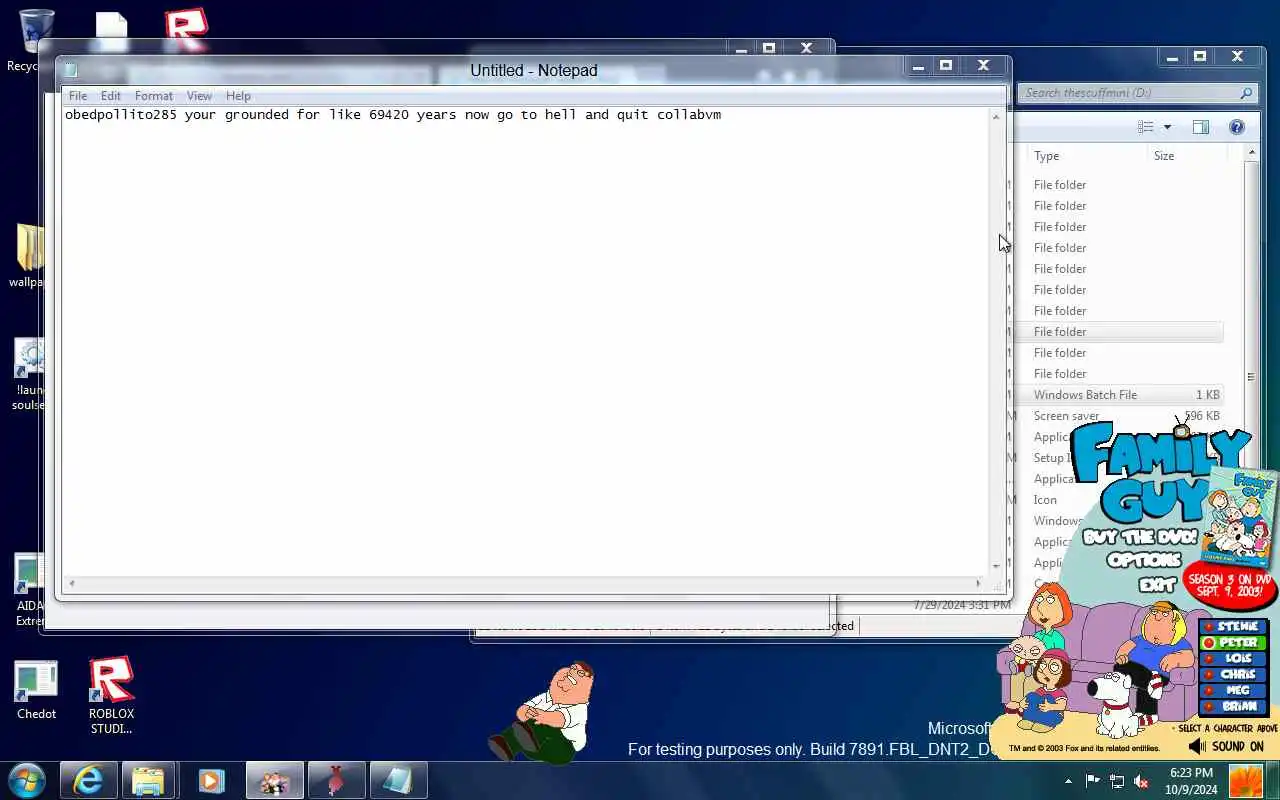This screenshot has height=800, width=1280.
Task: Select the Icon type row in Explorer
Action: coord(1045,500)
